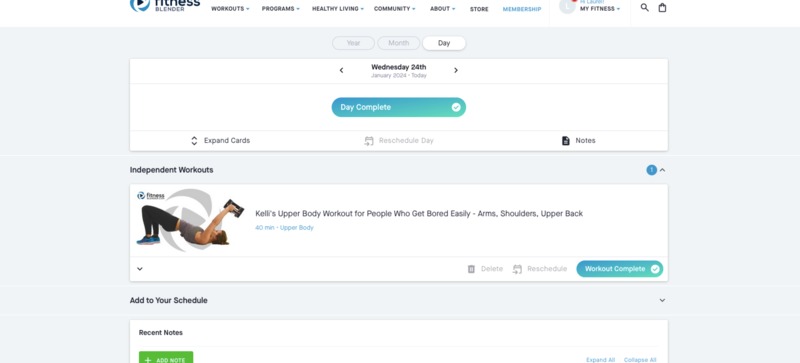Toggle the Day Complete button

[398, 107]
